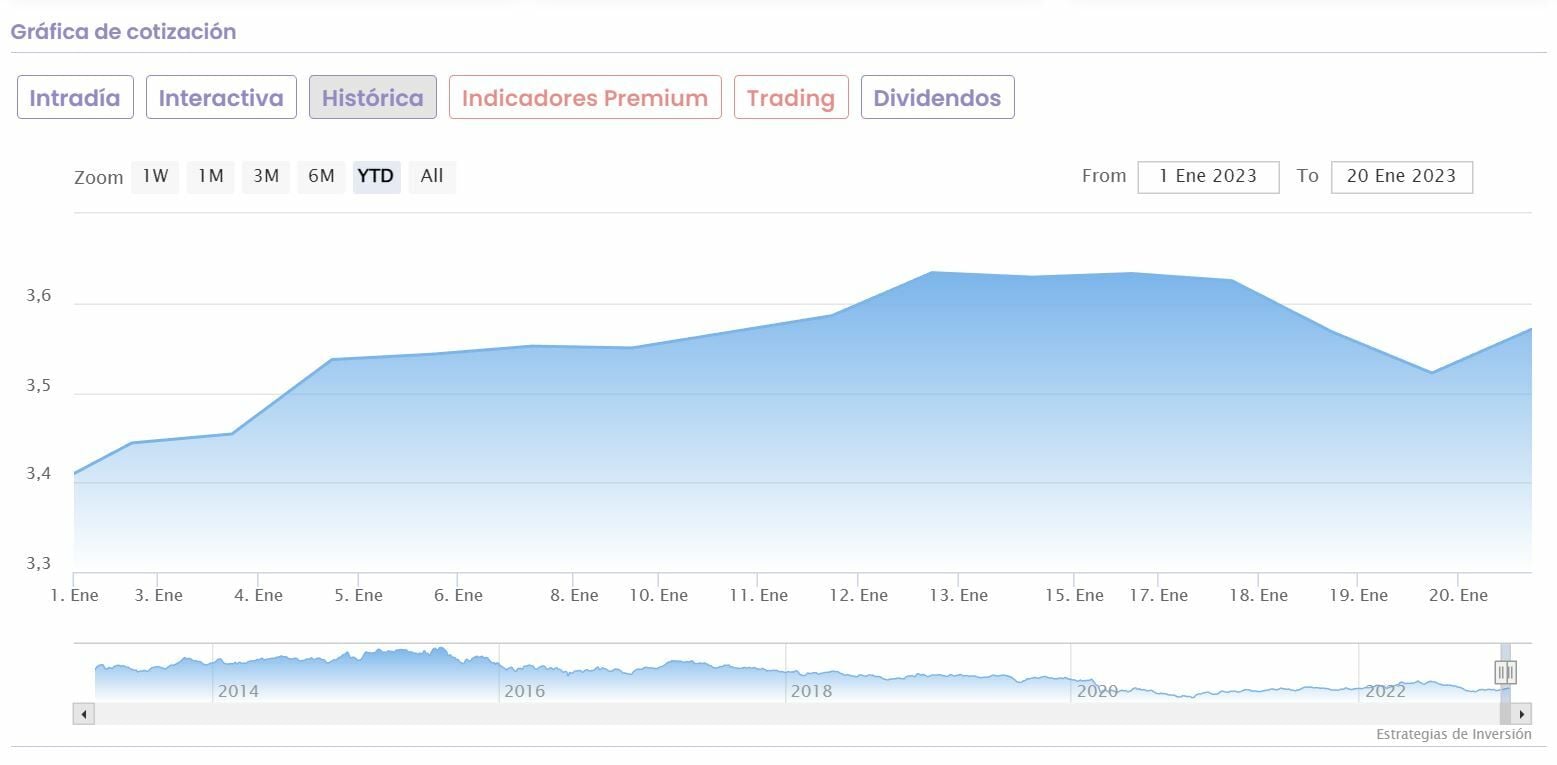Click the From date field
The image size is (1557, 765).
(1208, 177)
